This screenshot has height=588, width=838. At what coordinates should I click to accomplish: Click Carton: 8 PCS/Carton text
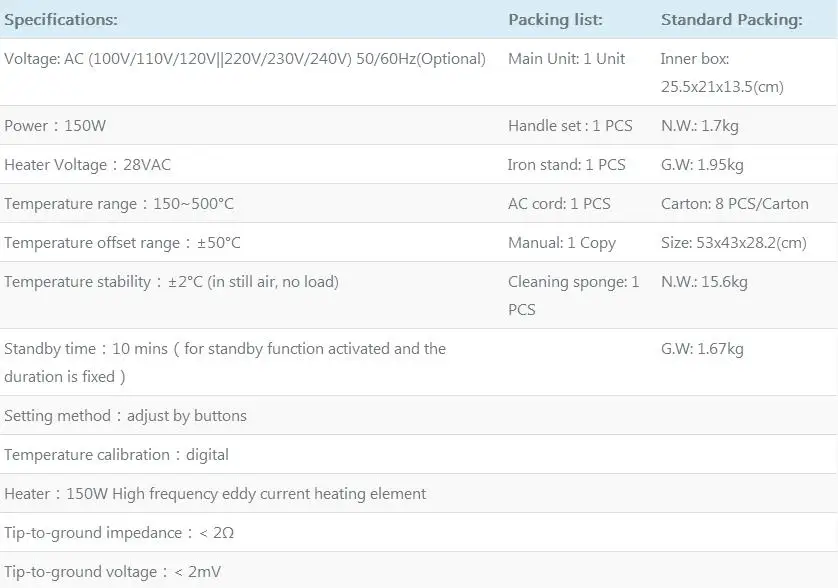pos(735,204)
